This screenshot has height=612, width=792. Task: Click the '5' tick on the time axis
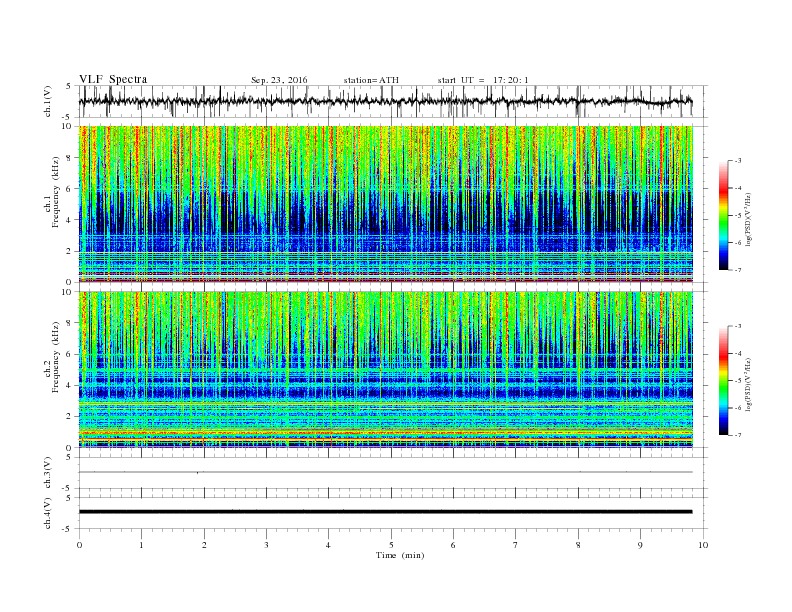(391, 545)
